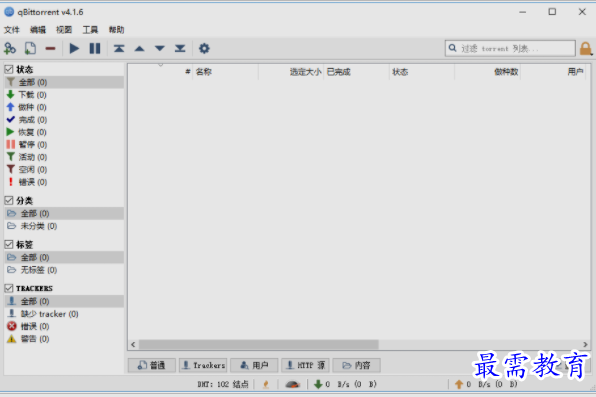The width and height of the screenshot is (596, 397).
Task: Sort by the 名称 column header
Action: [225, 71]
